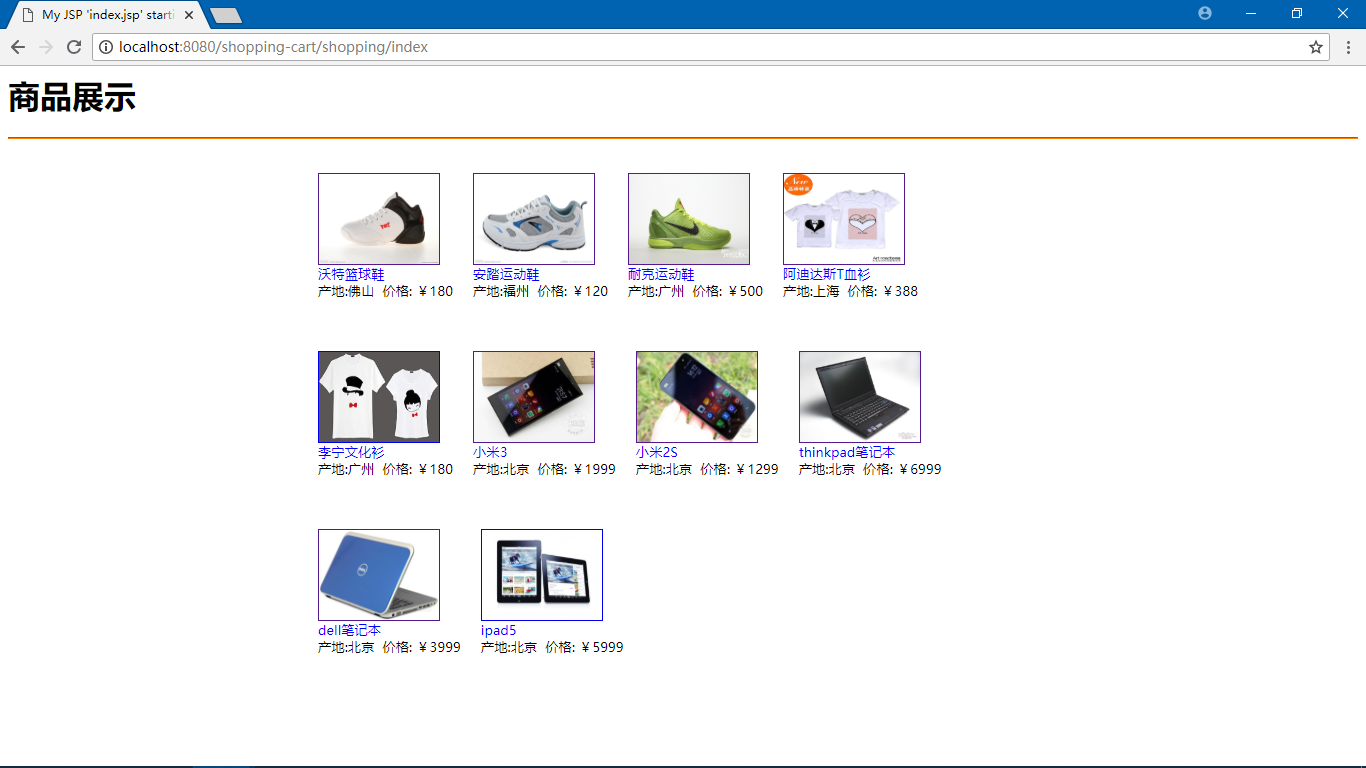Close the My JSP index.jsp tab
1366x768 pixels.
coord(188,15)
